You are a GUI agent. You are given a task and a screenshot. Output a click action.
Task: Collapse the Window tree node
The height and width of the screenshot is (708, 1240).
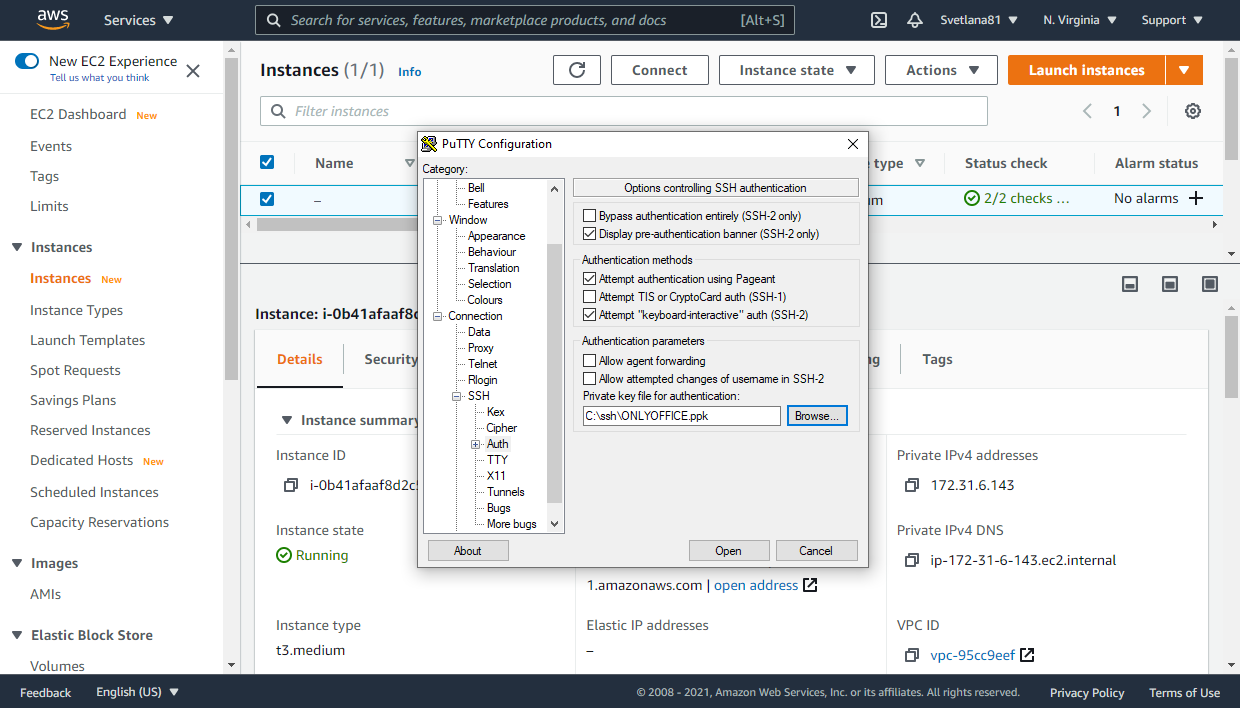437,220
